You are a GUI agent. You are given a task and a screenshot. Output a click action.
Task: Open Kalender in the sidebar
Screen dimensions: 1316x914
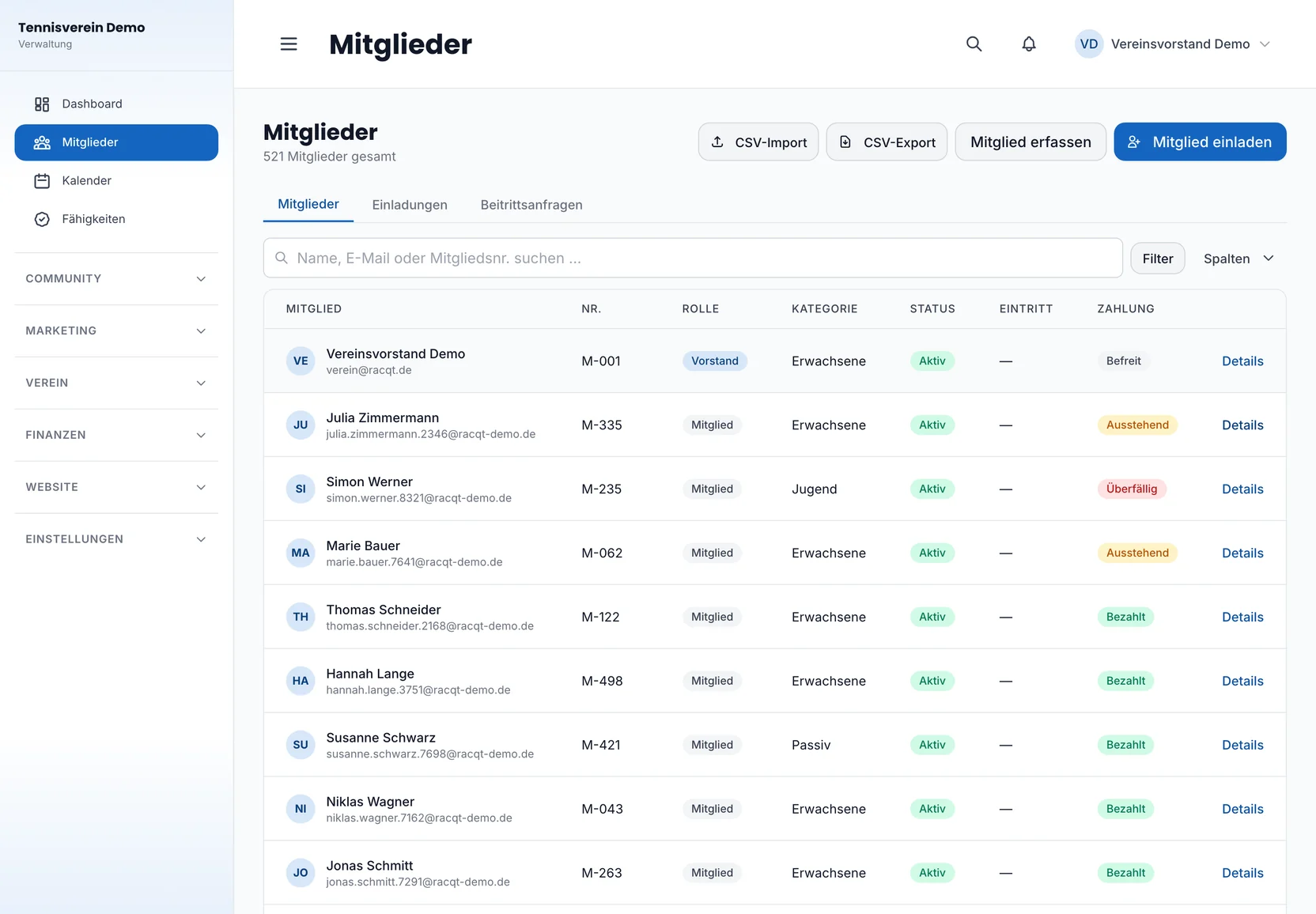pos(116,181)
